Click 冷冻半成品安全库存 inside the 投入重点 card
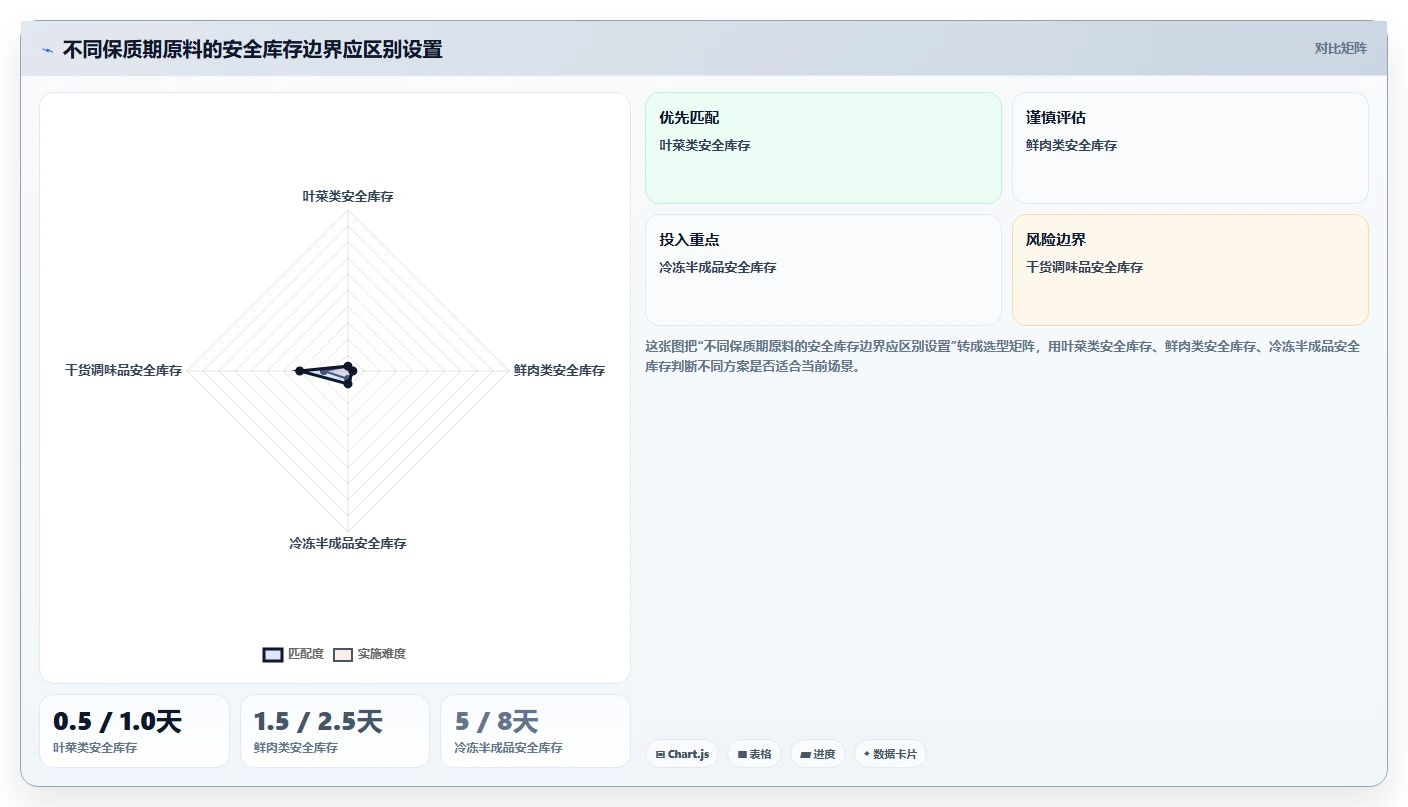This screenshot has width=1408, height=807. point(718,268)
